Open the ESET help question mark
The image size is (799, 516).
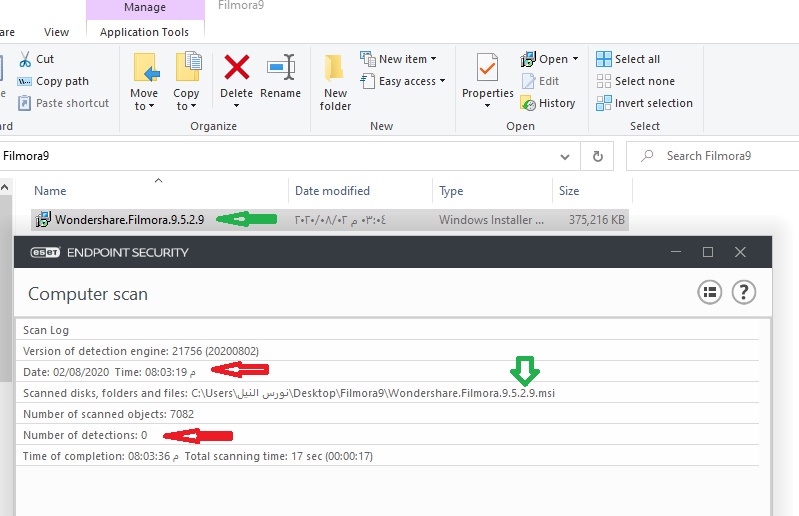(x=743, y=293)
